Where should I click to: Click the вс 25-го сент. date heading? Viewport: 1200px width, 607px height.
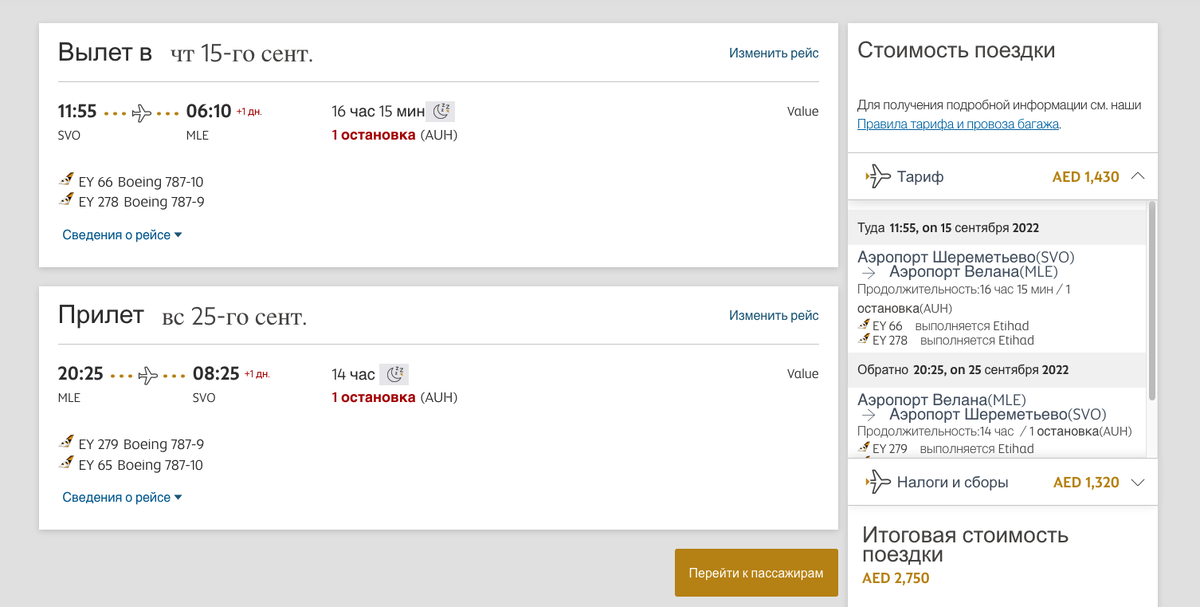(x=234, y=317)
